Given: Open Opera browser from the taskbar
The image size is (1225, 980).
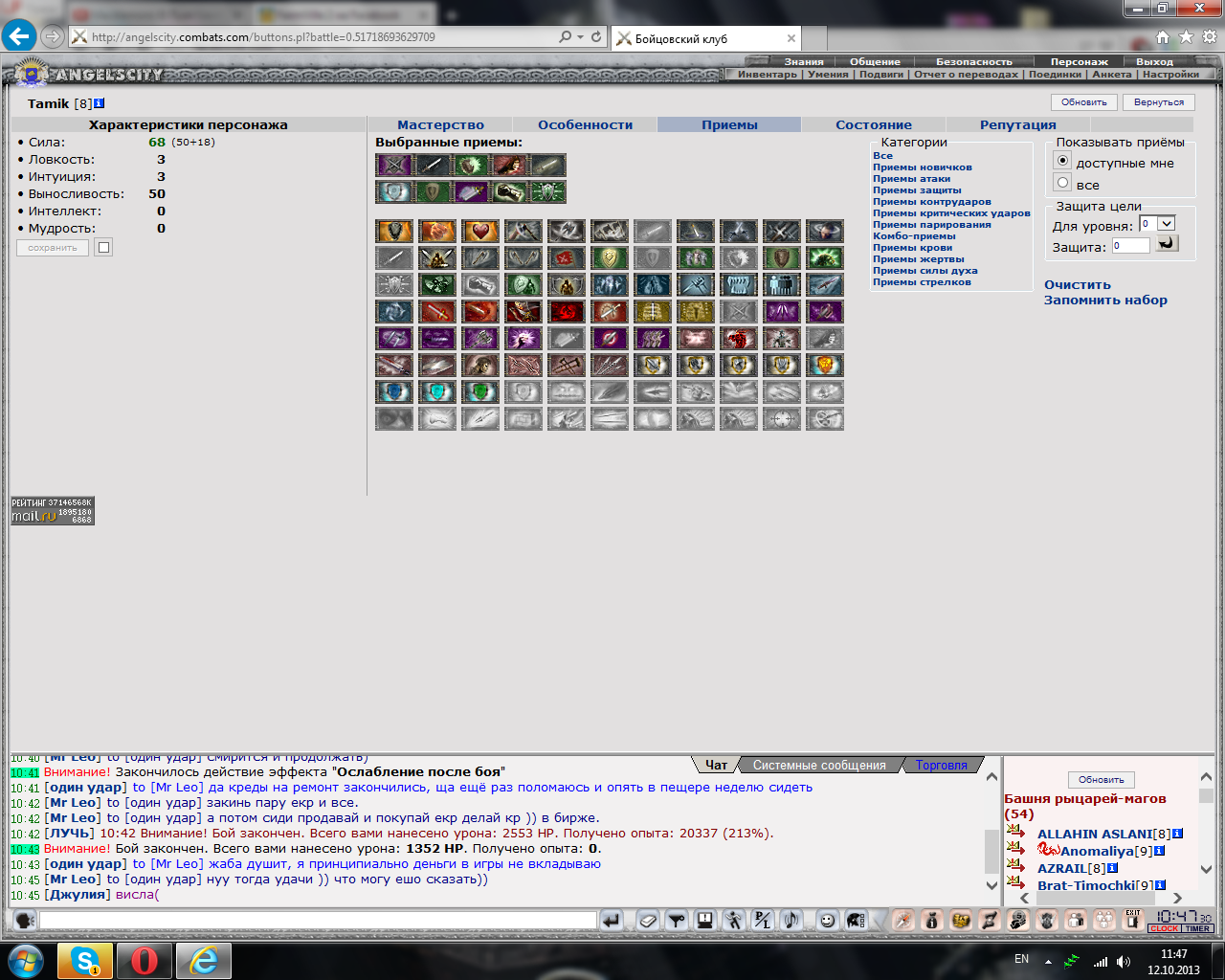Looking at the screenshot, I should click(x=145, y=961).
